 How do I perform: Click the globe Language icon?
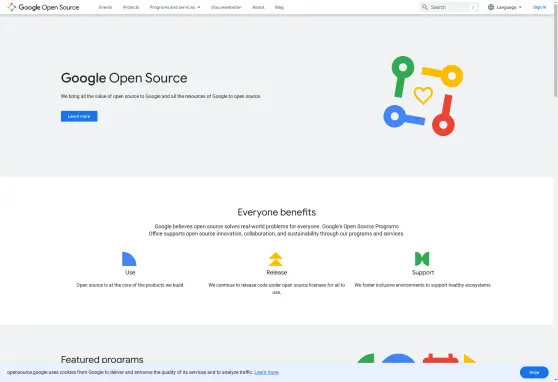click(491, 7)
